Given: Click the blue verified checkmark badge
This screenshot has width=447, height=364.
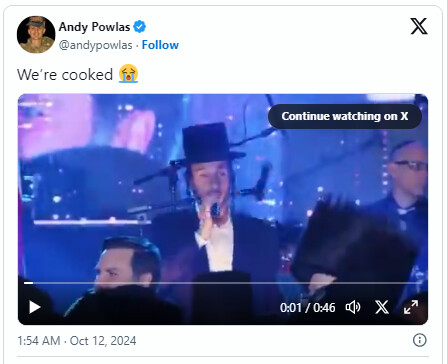Looking at the screenshot, I should click(139, 27).
